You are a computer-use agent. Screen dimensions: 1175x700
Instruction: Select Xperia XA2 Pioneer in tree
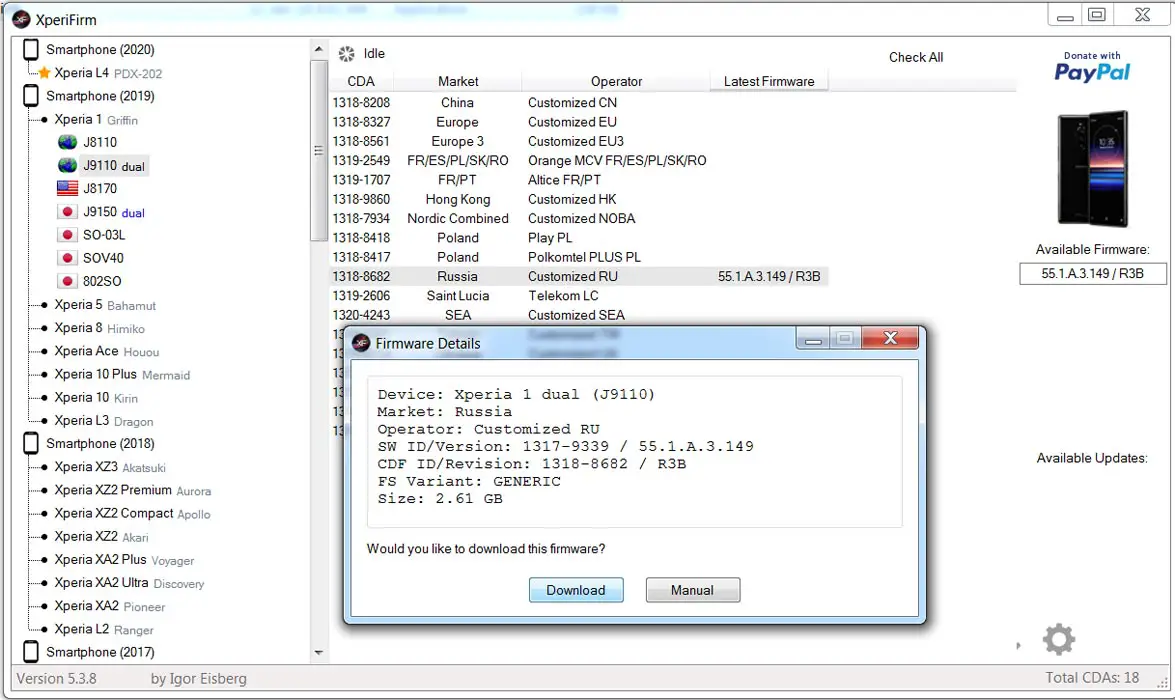(x=109, y=606)
